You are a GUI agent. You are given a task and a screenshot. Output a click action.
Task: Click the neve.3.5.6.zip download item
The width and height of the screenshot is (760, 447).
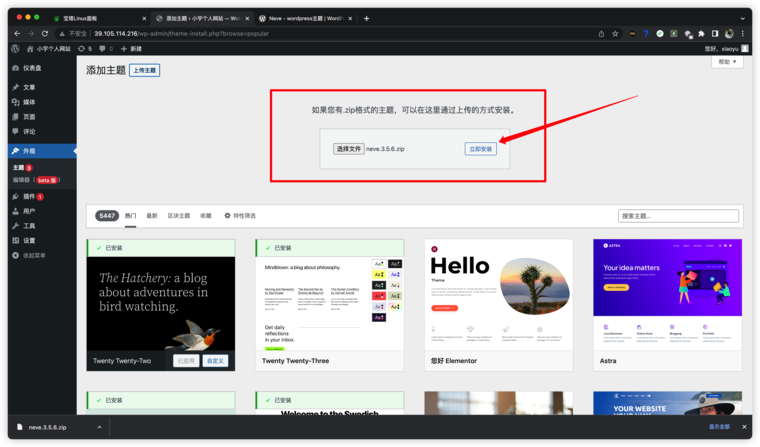[48, 427]
